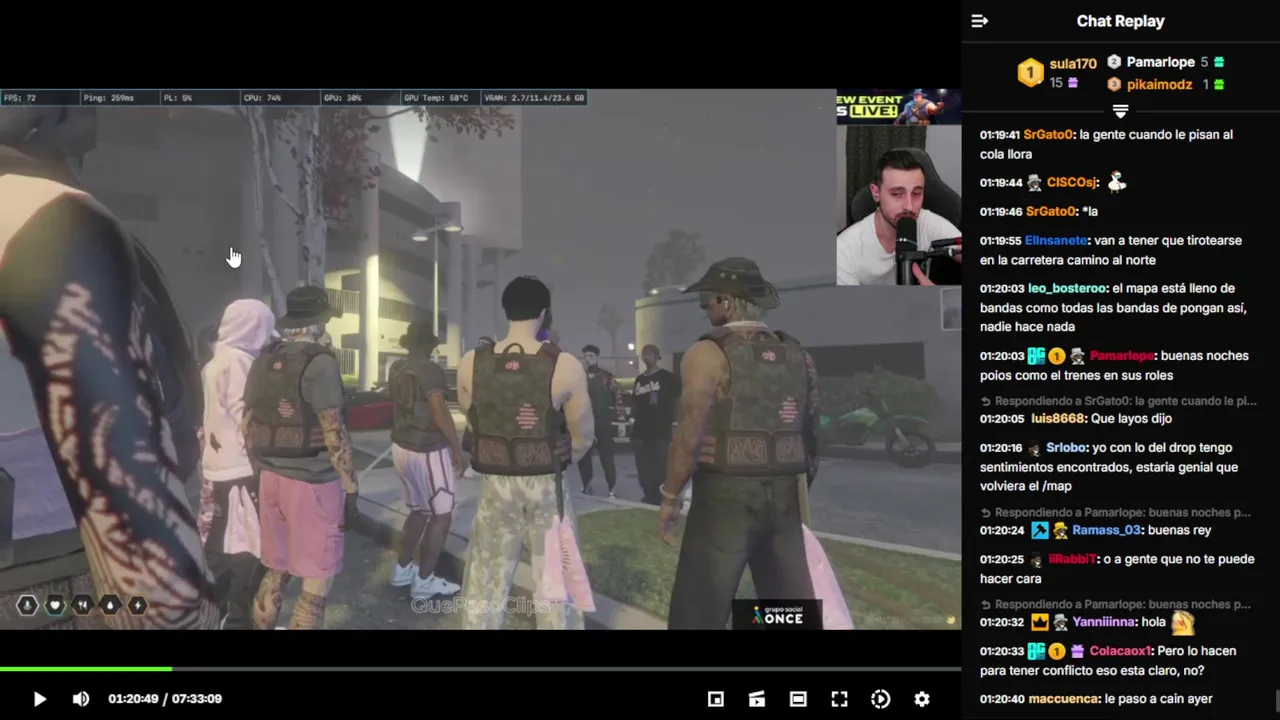Image resolution: width=1280 pixels, height=720 pixels.
Task: Click the current time 01:20:49 display
Action: [x=133, y=699]
